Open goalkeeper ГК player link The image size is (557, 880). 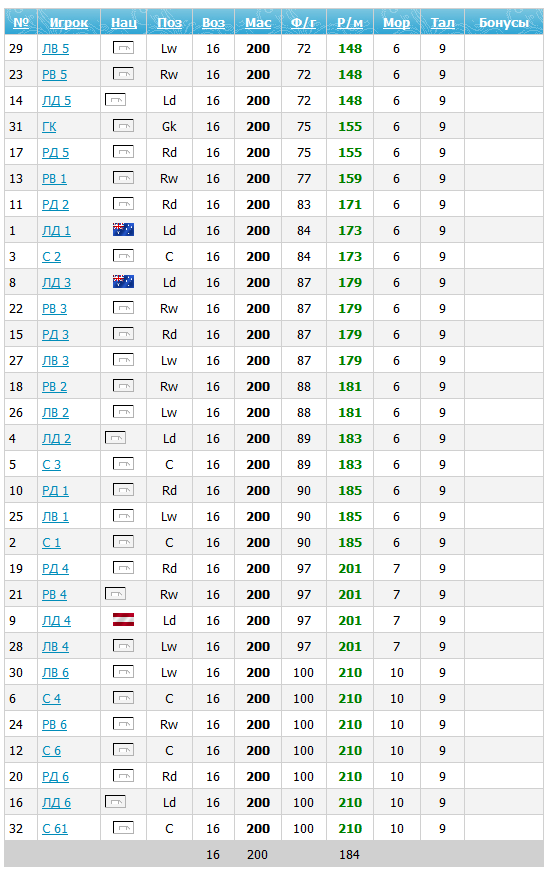(x=49, y=127)
